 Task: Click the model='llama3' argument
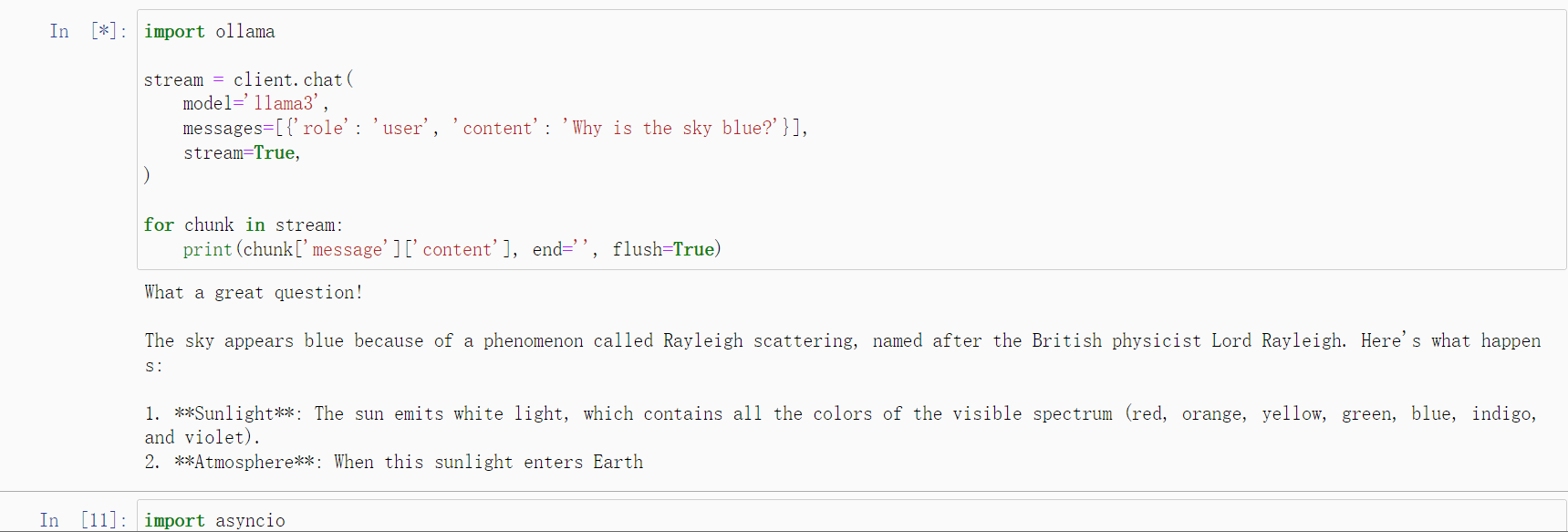[x=255, y=103]
